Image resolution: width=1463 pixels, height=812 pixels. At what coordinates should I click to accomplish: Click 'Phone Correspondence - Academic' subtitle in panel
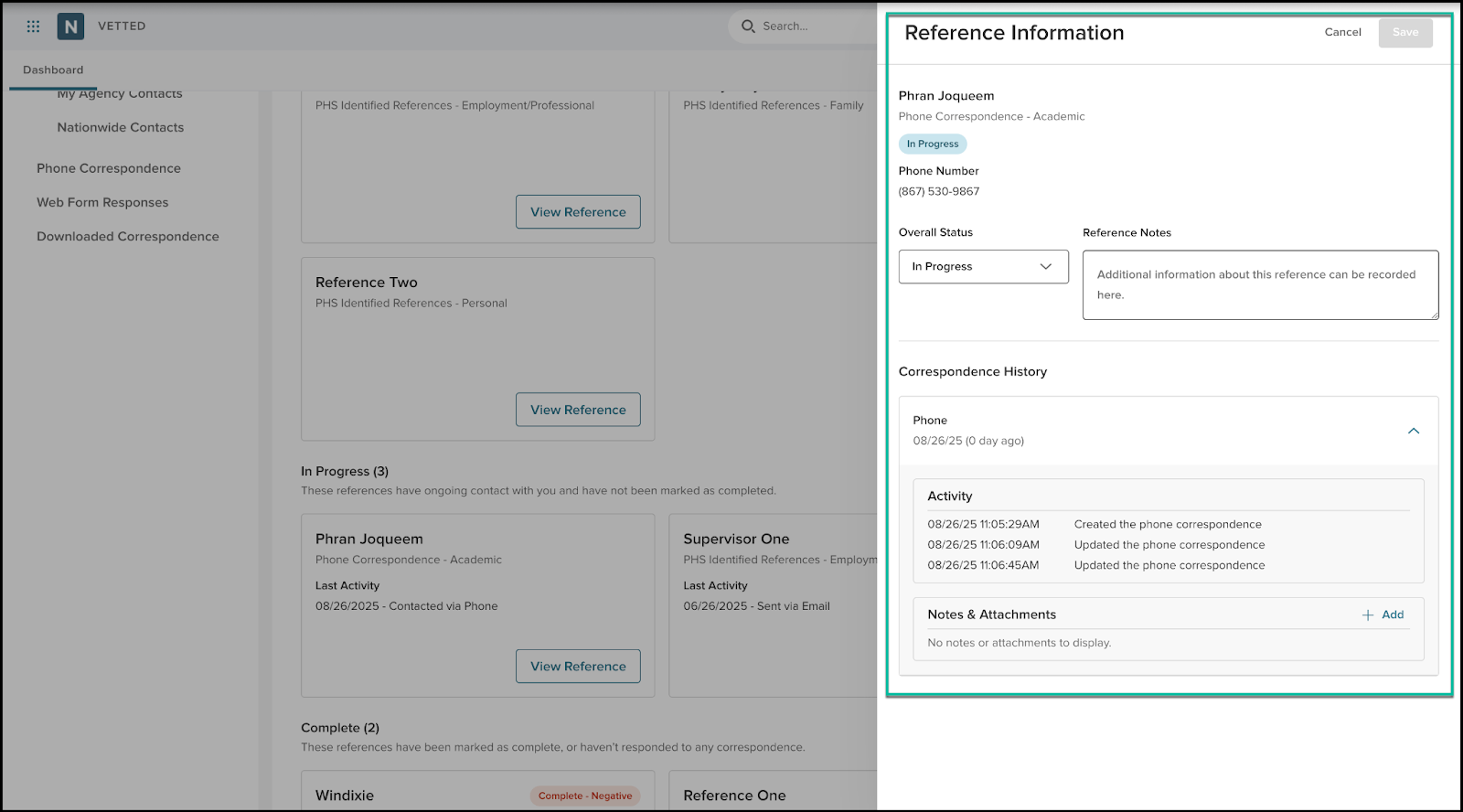(x=991, y=117)
